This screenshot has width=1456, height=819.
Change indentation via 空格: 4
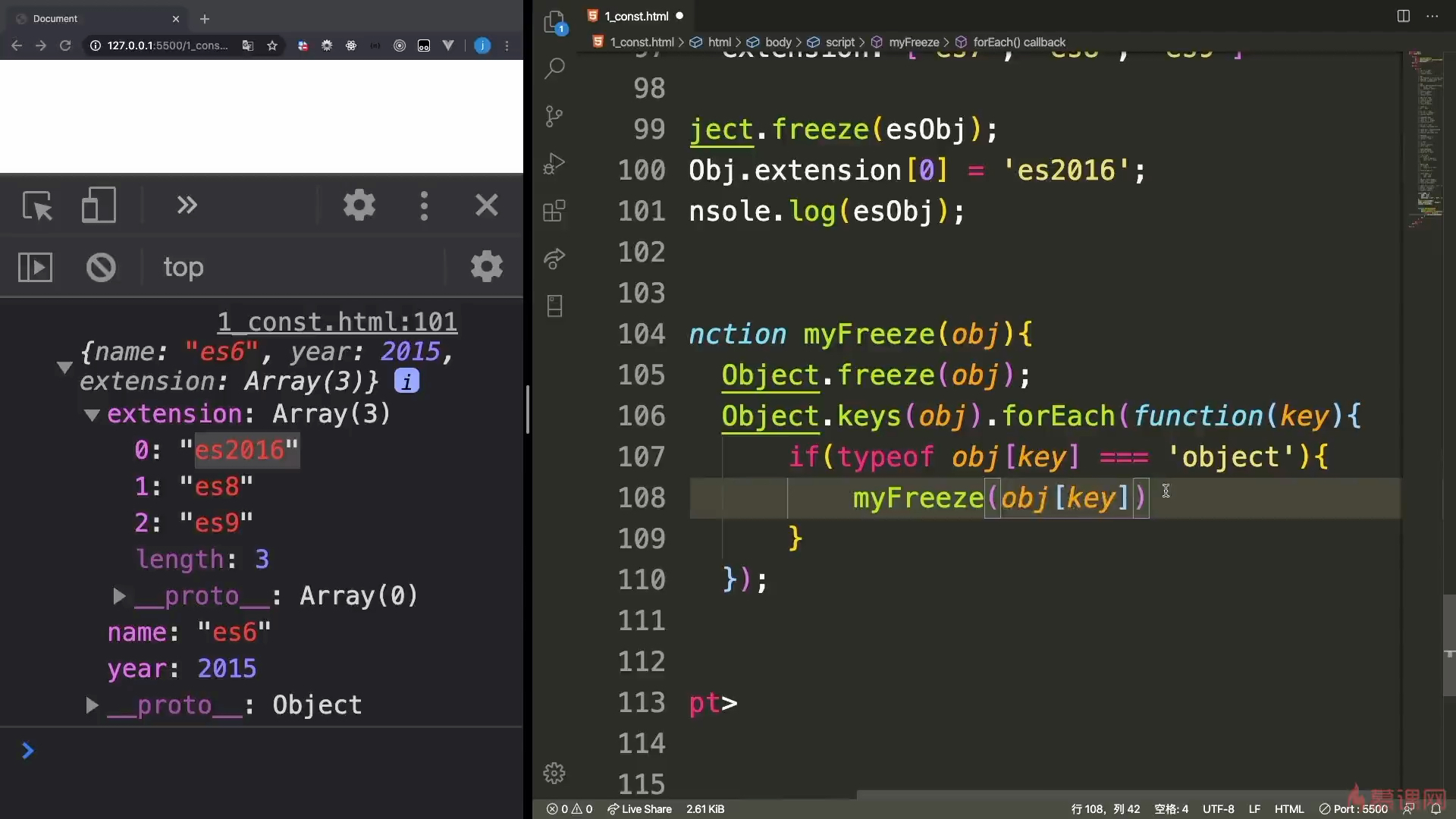(1171, 809)
